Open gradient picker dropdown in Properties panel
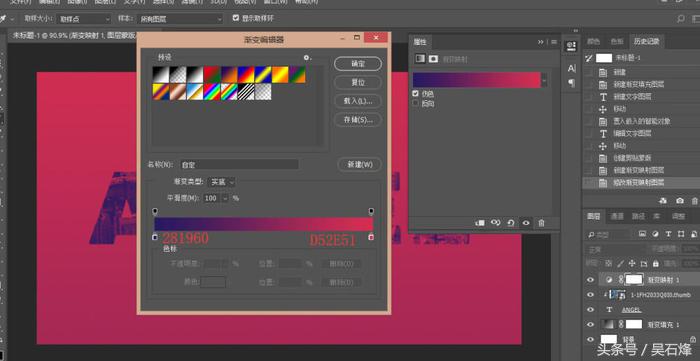 click(x=544, y=80)
